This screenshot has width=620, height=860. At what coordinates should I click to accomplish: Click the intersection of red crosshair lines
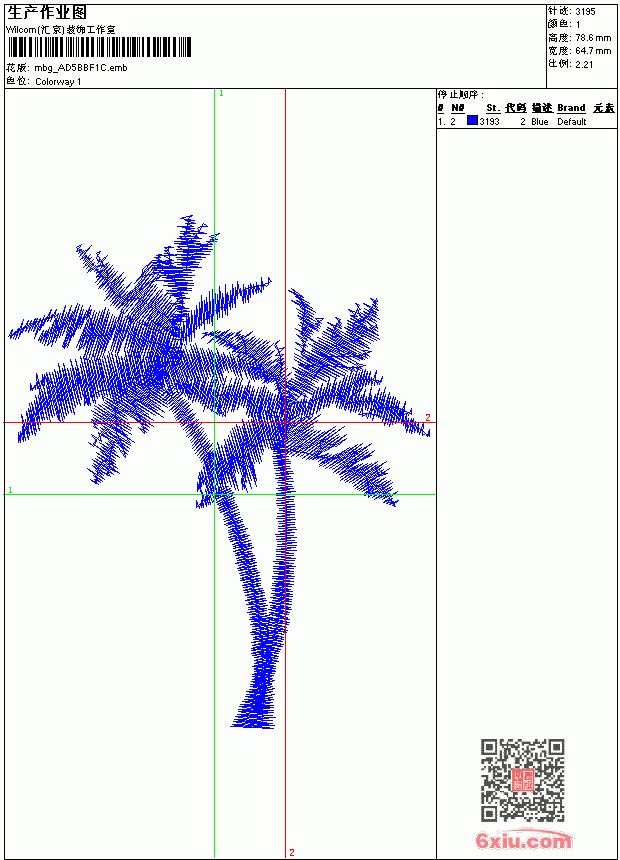[285, 422]
